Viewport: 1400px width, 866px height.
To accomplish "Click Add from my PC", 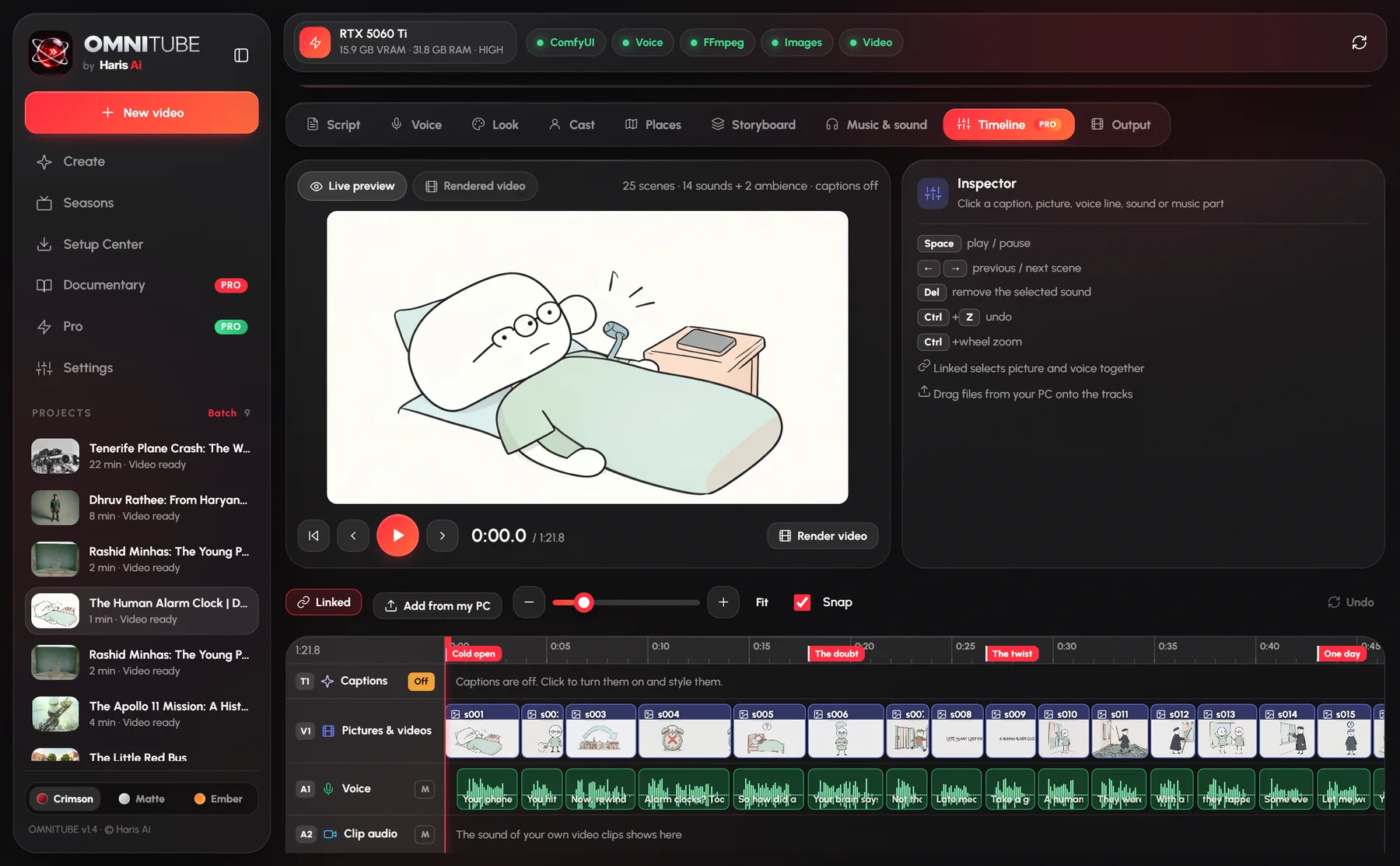I will (x=437, y=605).
